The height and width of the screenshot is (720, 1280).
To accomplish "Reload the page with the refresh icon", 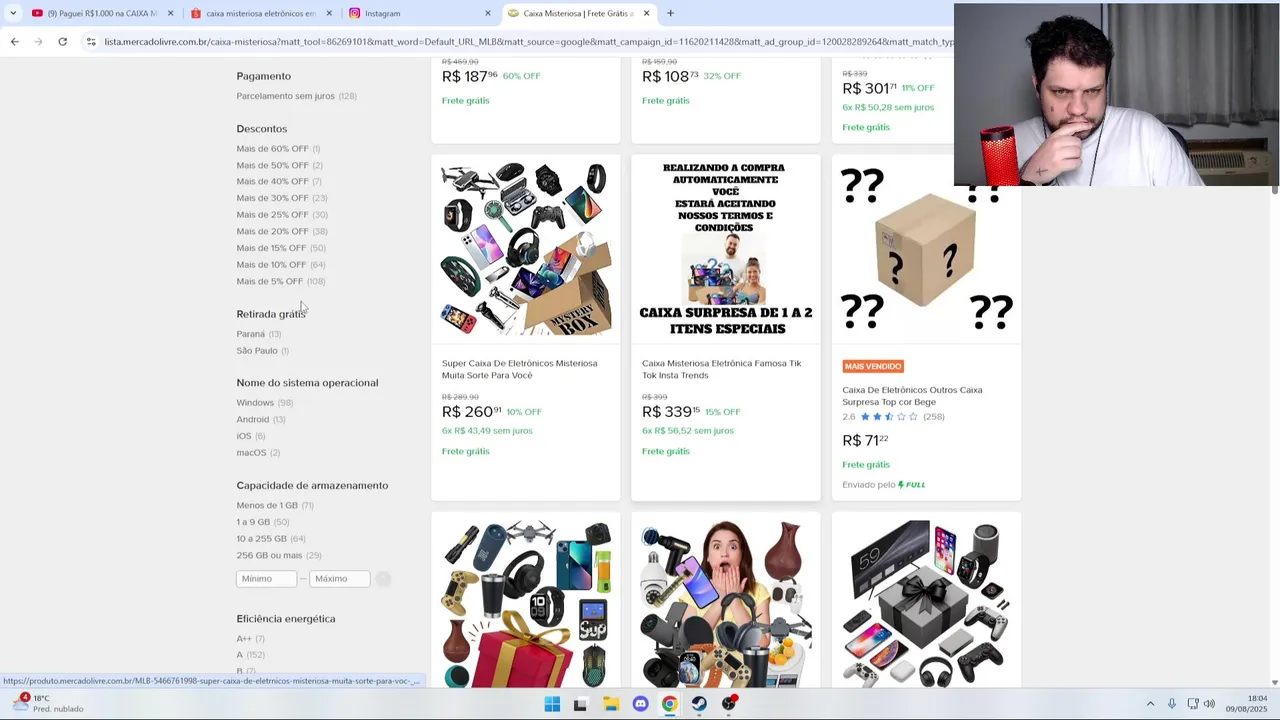I will coord(62,41).
